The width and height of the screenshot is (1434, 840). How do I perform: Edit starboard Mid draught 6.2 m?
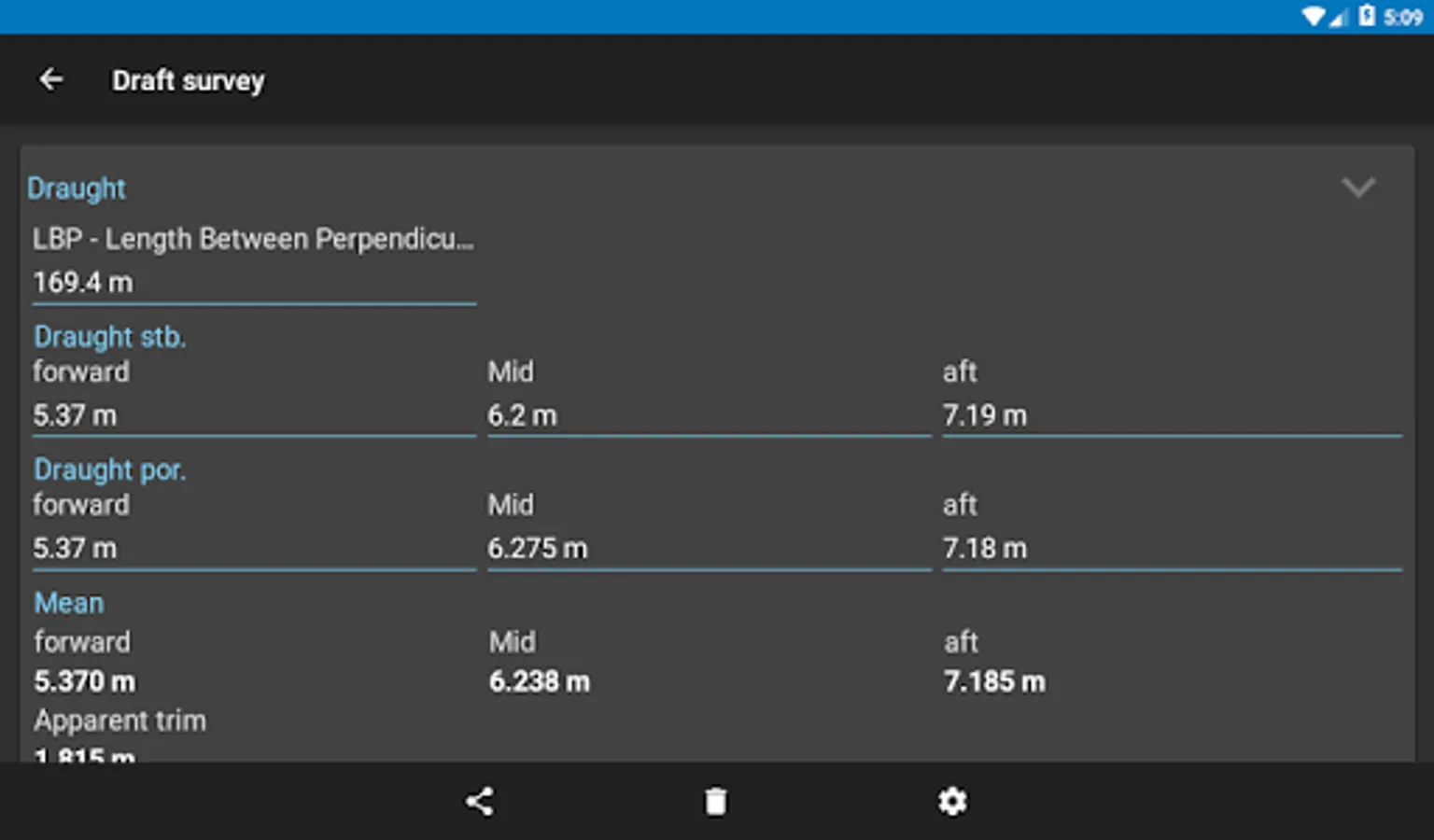[x=710, y=415]
